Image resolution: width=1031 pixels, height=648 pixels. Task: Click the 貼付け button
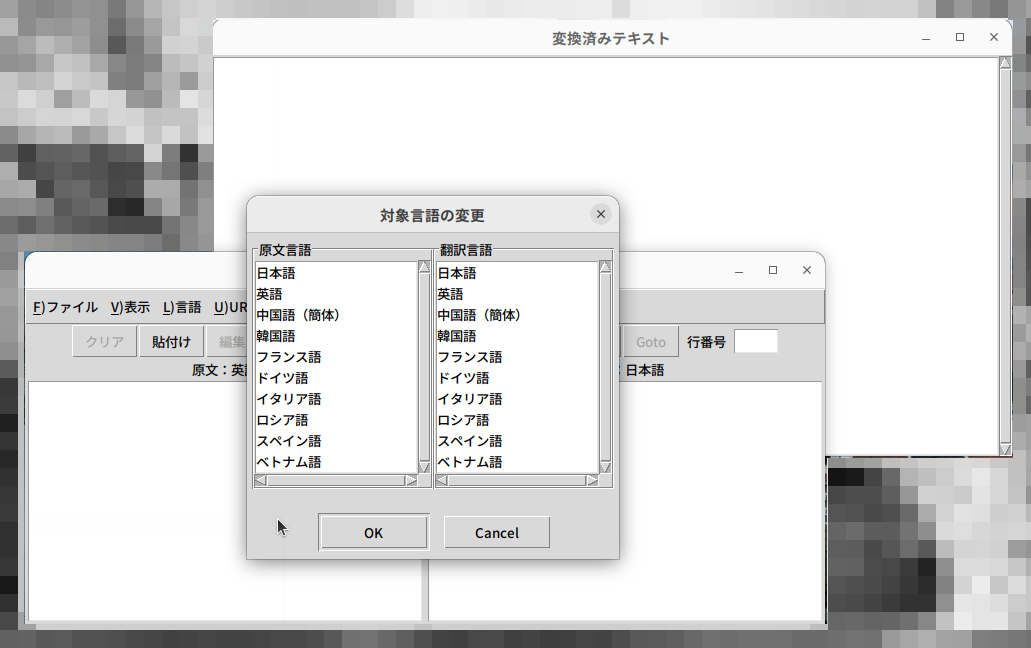[171, 342]
